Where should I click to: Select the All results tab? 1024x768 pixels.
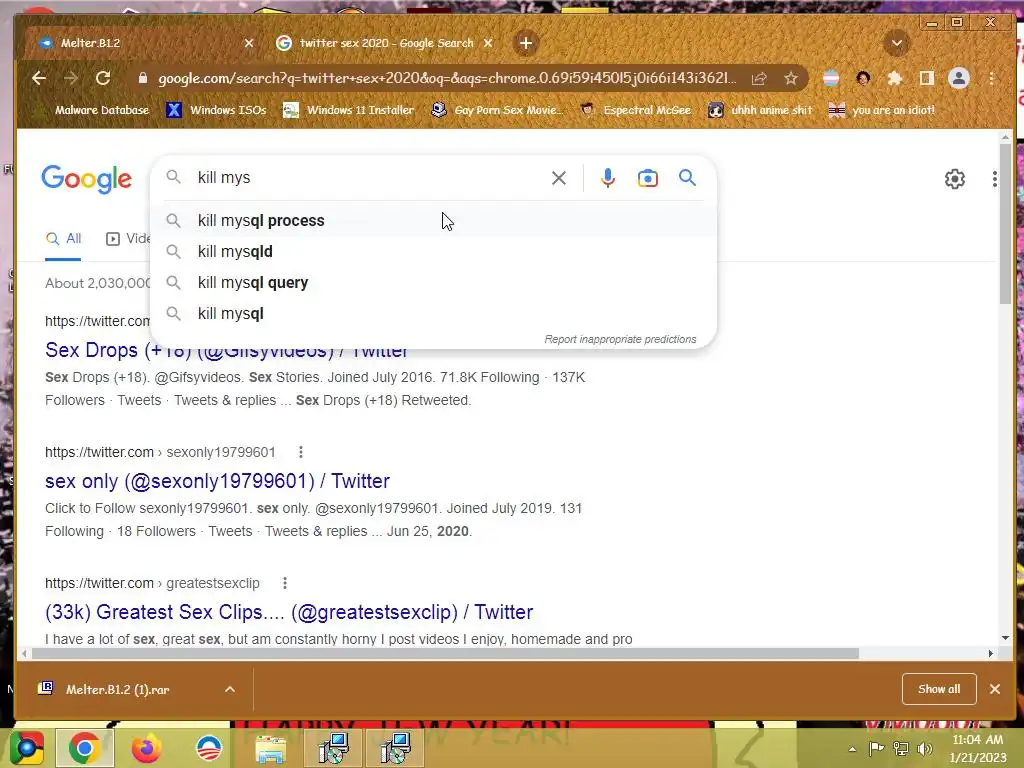pos(63,239)
